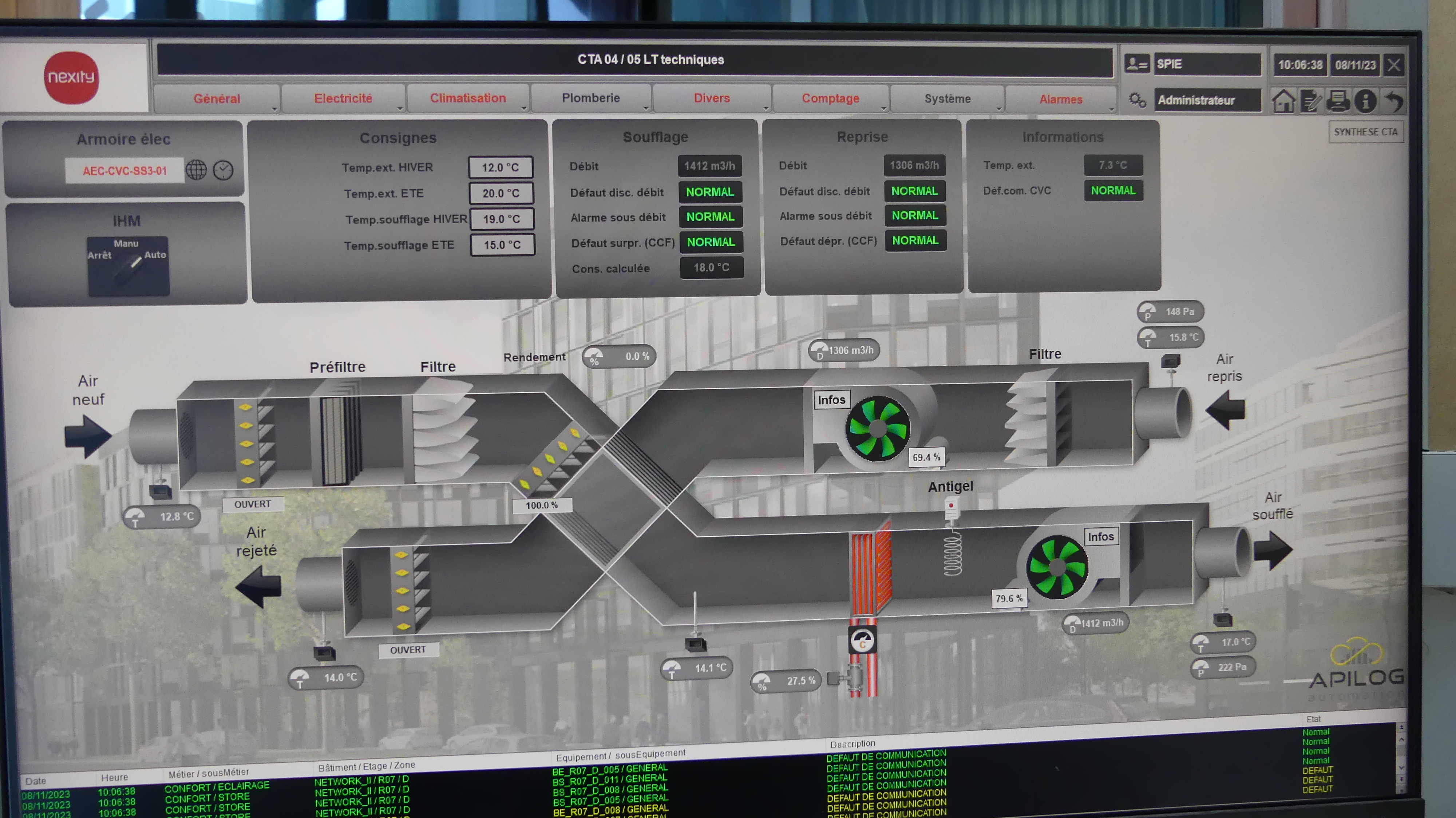Expand the Général menu dropdown
This screenshot has height=818, width=1456.
point(217,99)
